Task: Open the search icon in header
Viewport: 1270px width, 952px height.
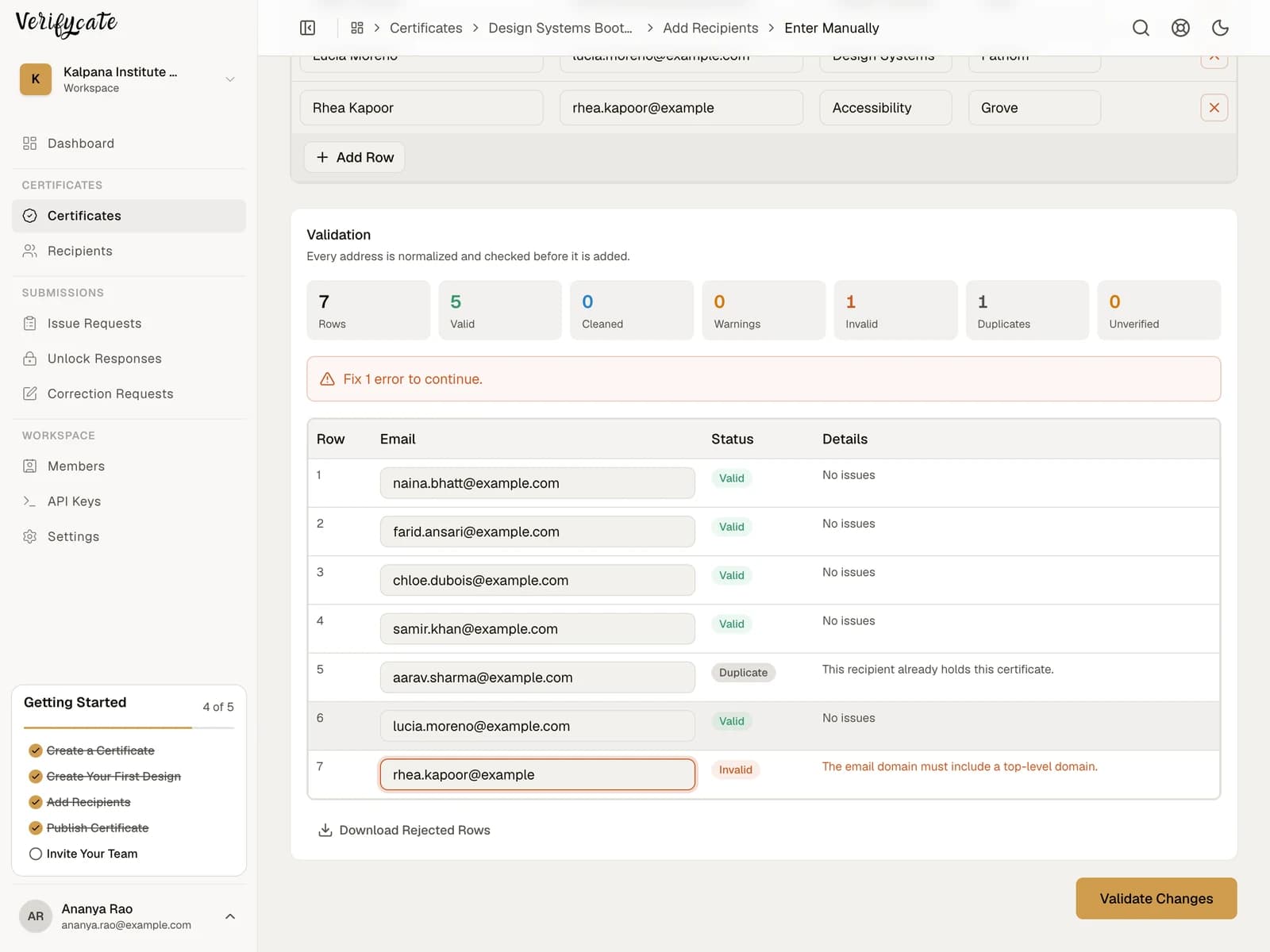Action: pyautogui.click(x=1141, y=28)
